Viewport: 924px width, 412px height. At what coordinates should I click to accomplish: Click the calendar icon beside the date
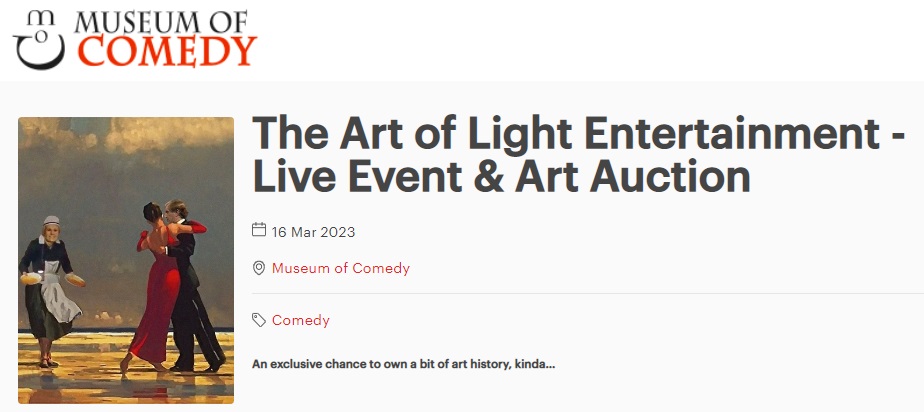[259, 231]
